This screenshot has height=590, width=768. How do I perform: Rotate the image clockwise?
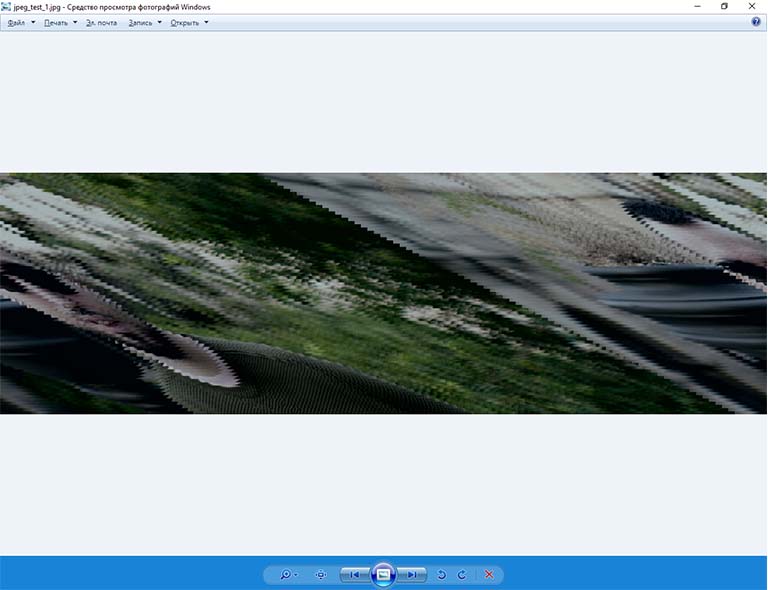tap(462, 575)
